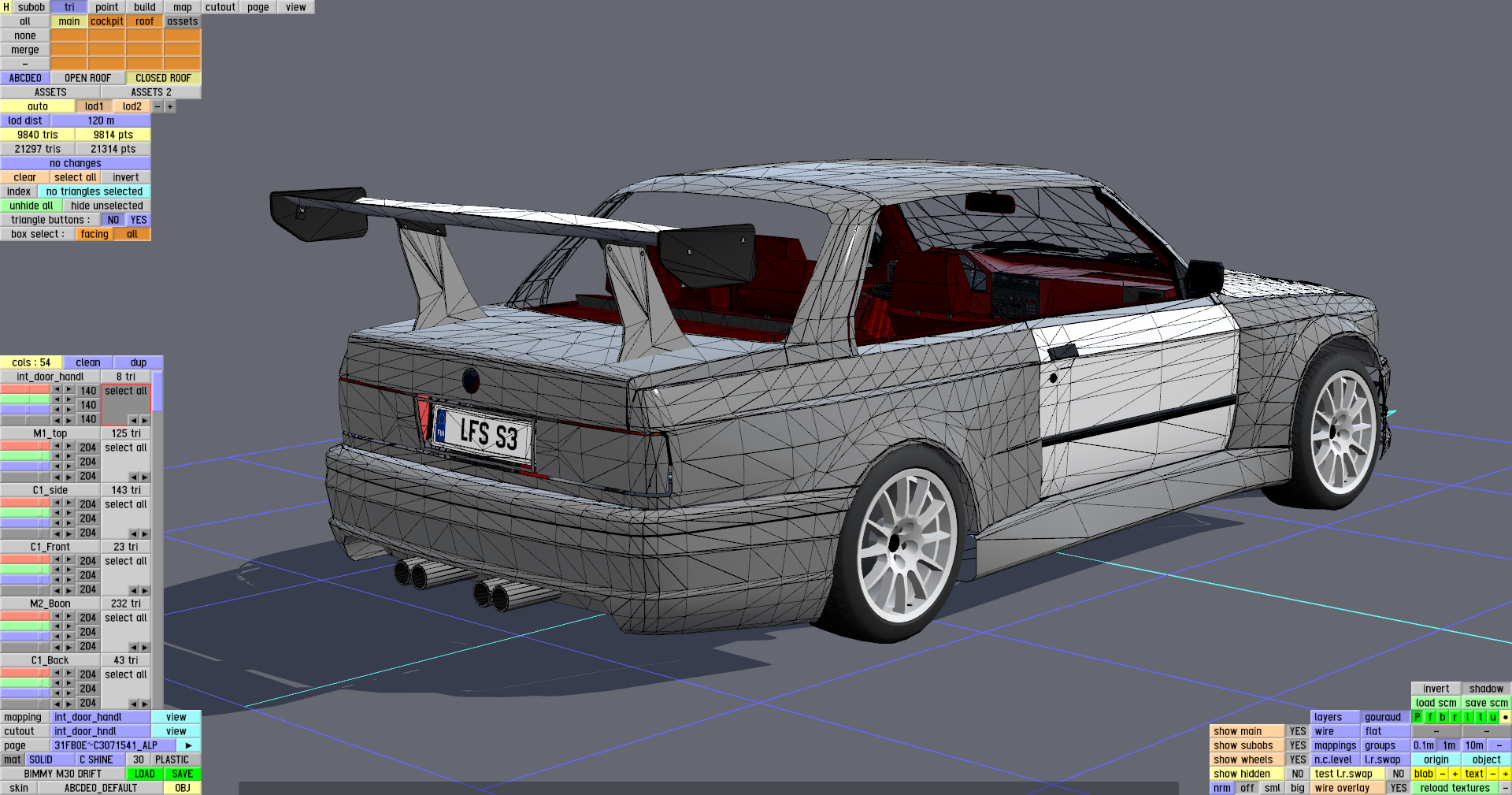Click the reload textures button
The image size is (1512, 795).
point(1455,788)
